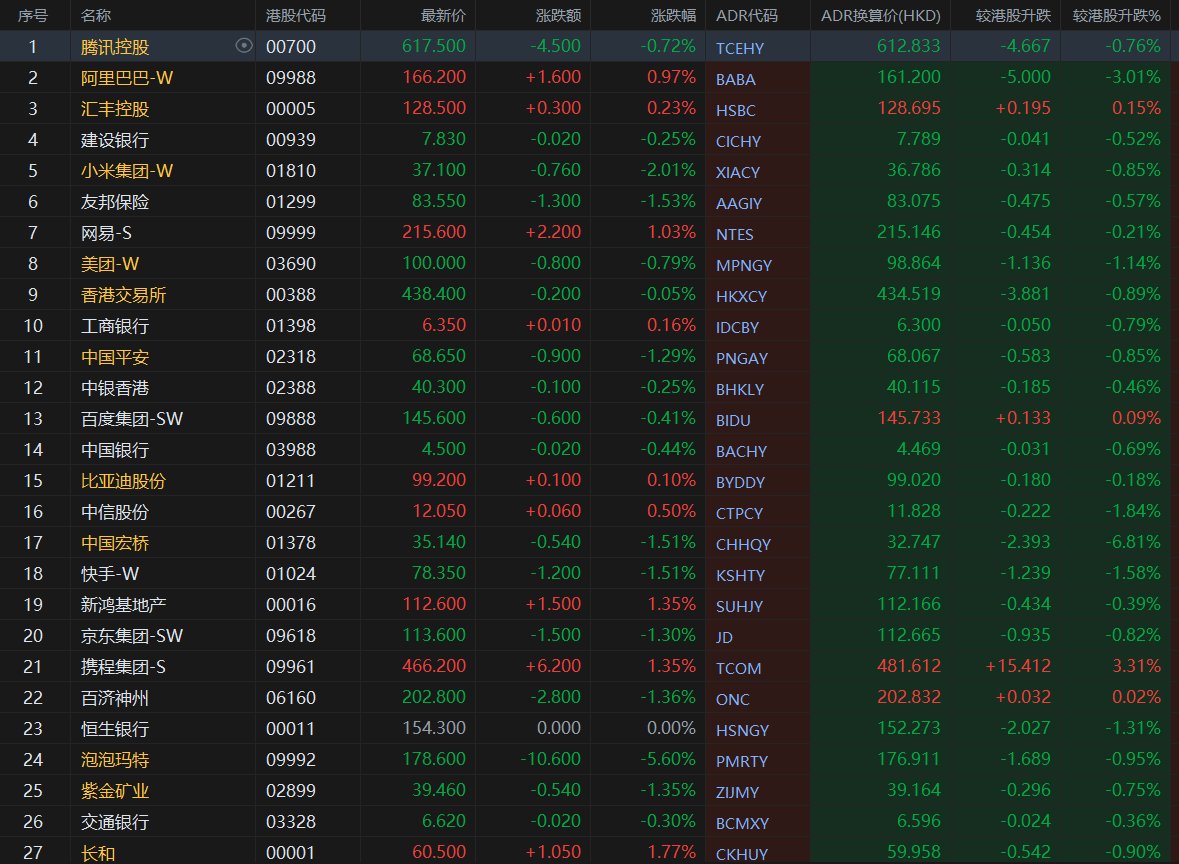Click the BABA ADR code

[x=736, y=79]
